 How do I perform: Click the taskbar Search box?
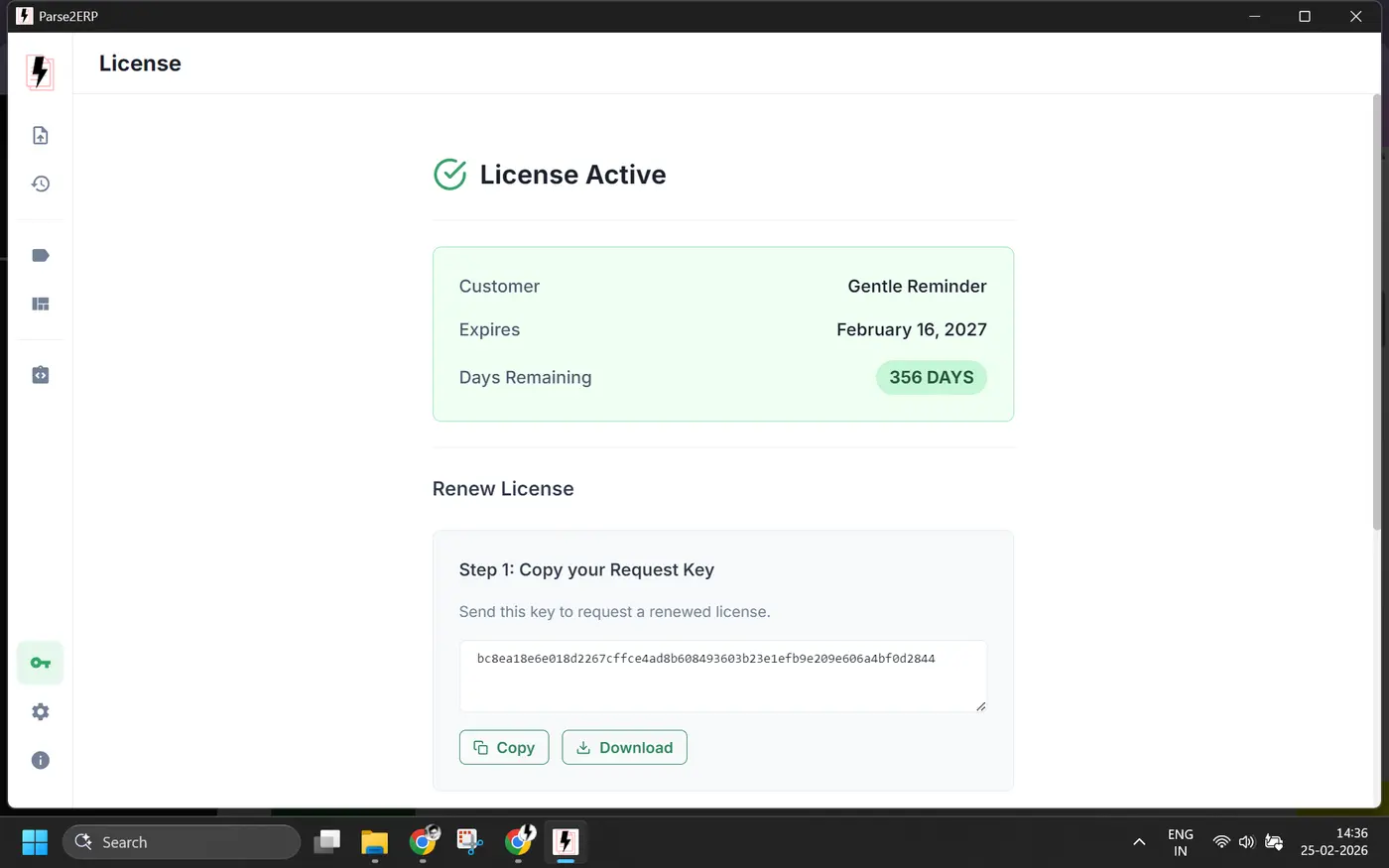click(182, 842)
